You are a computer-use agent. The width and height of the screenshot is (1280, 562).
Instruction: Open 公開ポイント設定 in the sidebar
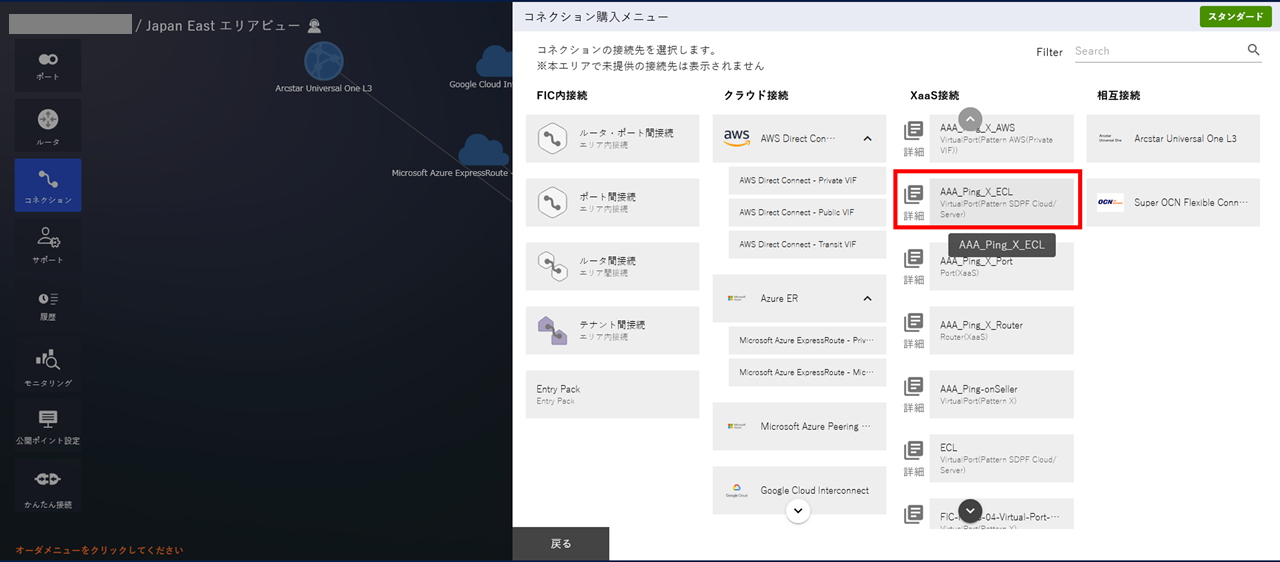(x=48, y=427)
